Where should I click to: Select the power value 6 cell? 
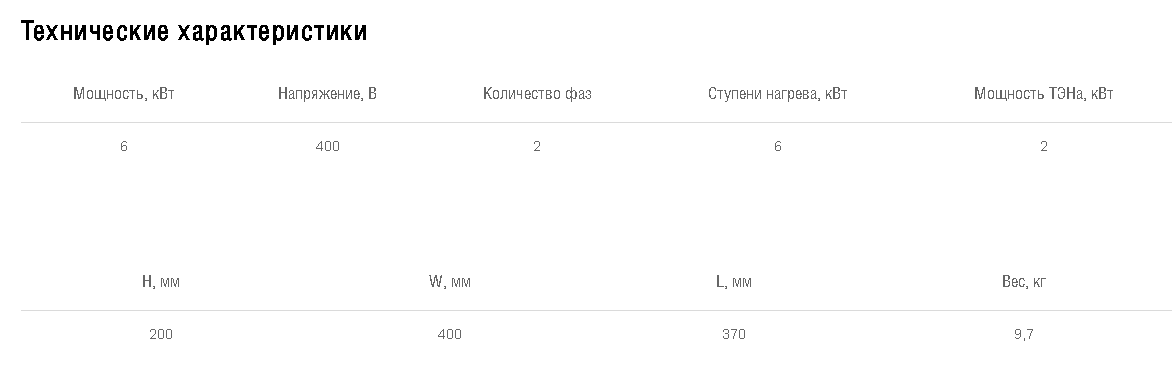(x=123, y=146)
